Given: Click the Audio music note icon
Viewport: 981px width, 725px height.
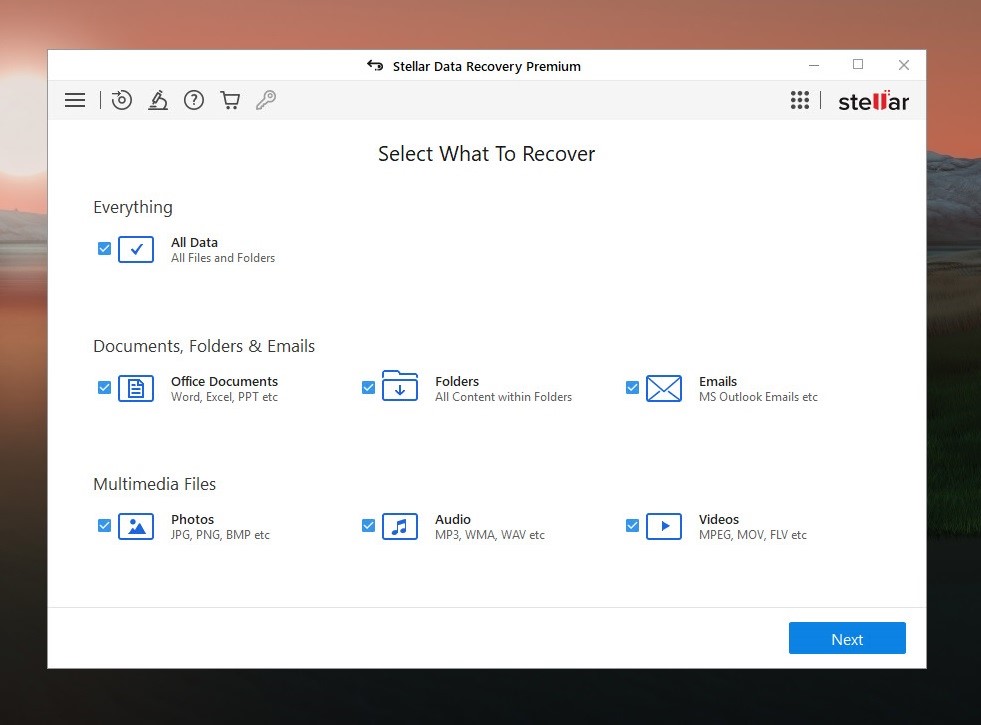Looking at the screenshot, I should point(400,527).
